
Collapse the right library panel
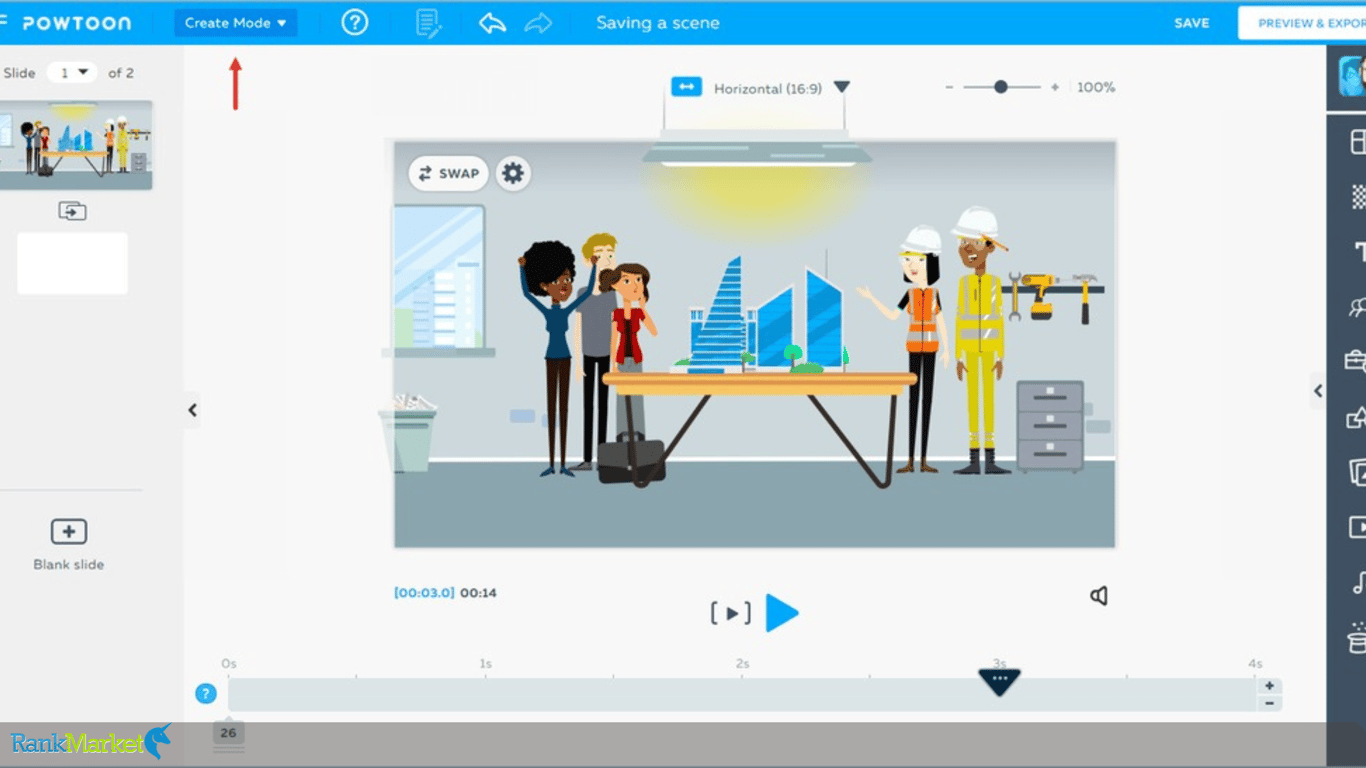tap(1318, 391)
